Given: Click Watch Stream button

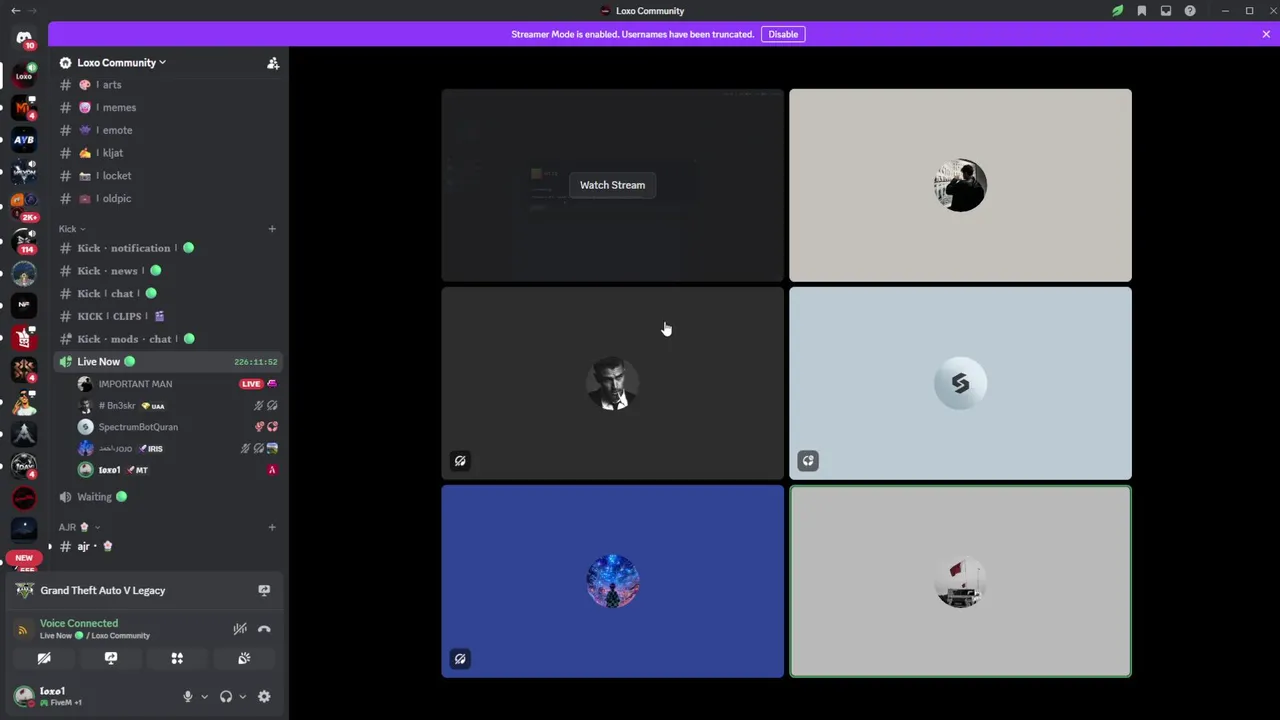Looking at the screenshot, I should tap(612, 185).
